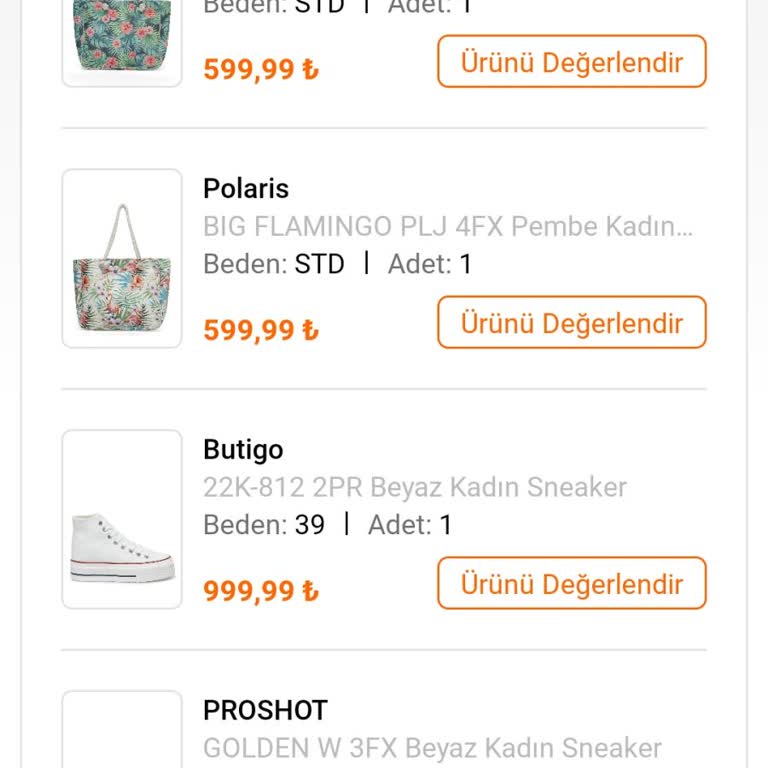Click the Polaris bag's 599,99 ₺ price
Screen dimensions: 768x768
pyautogui.click(x=261, y=330)
